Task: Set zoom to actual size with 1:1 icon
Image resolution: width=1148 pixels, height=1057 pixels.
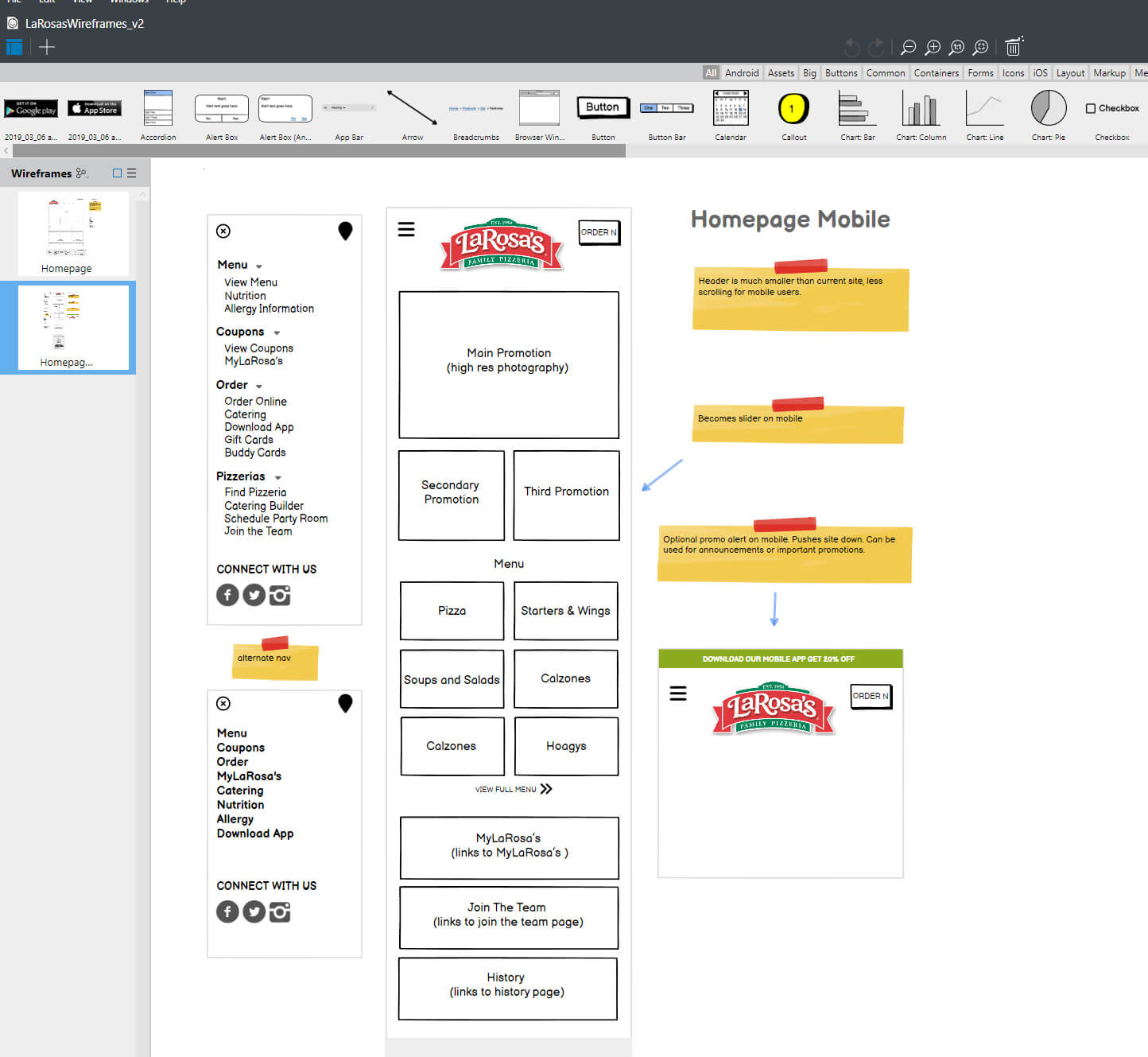Action: pos(956,47)
